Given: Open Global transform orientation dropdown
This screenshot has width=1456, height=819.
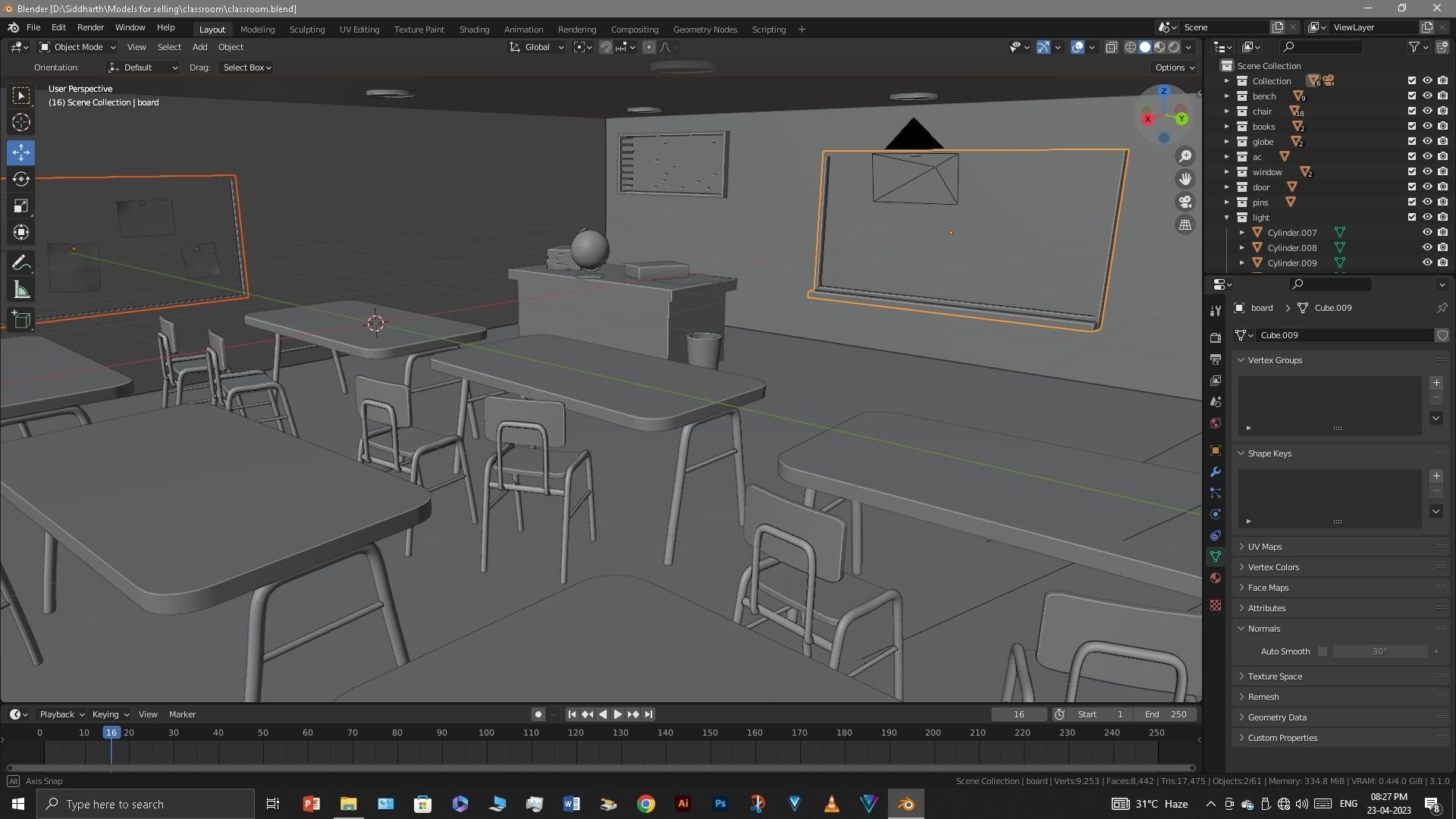Looking at the screenshot, I should point(537,47).
